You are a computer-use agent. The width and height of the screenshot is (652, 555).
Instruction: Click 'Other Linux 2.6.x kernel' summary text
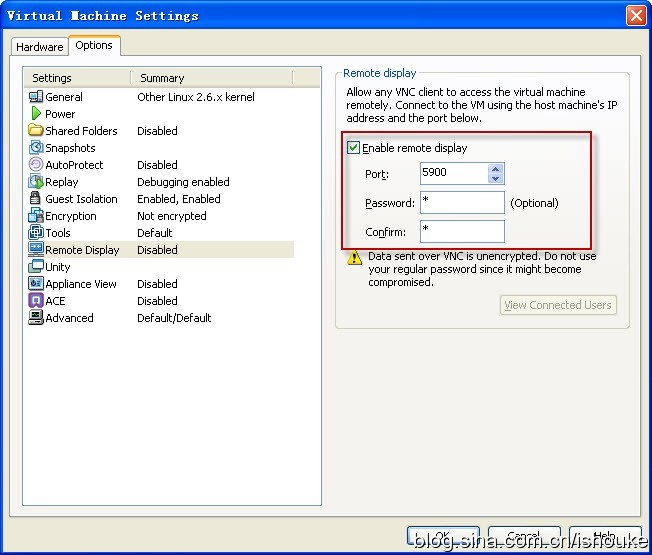coord(196,97)
